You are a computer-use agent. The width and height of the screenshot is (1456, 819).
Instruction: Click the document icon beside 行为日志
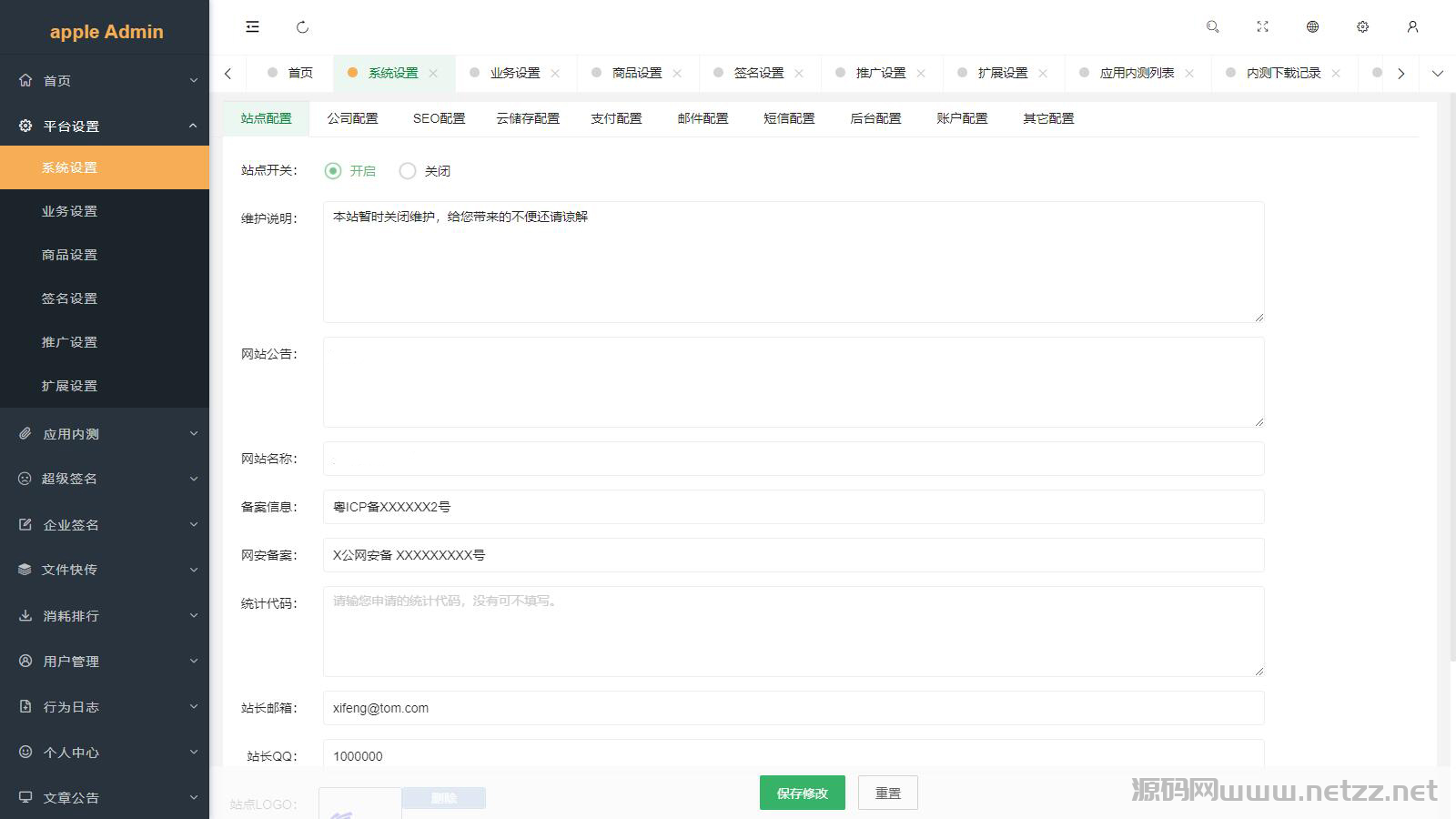tap(25, 706)
